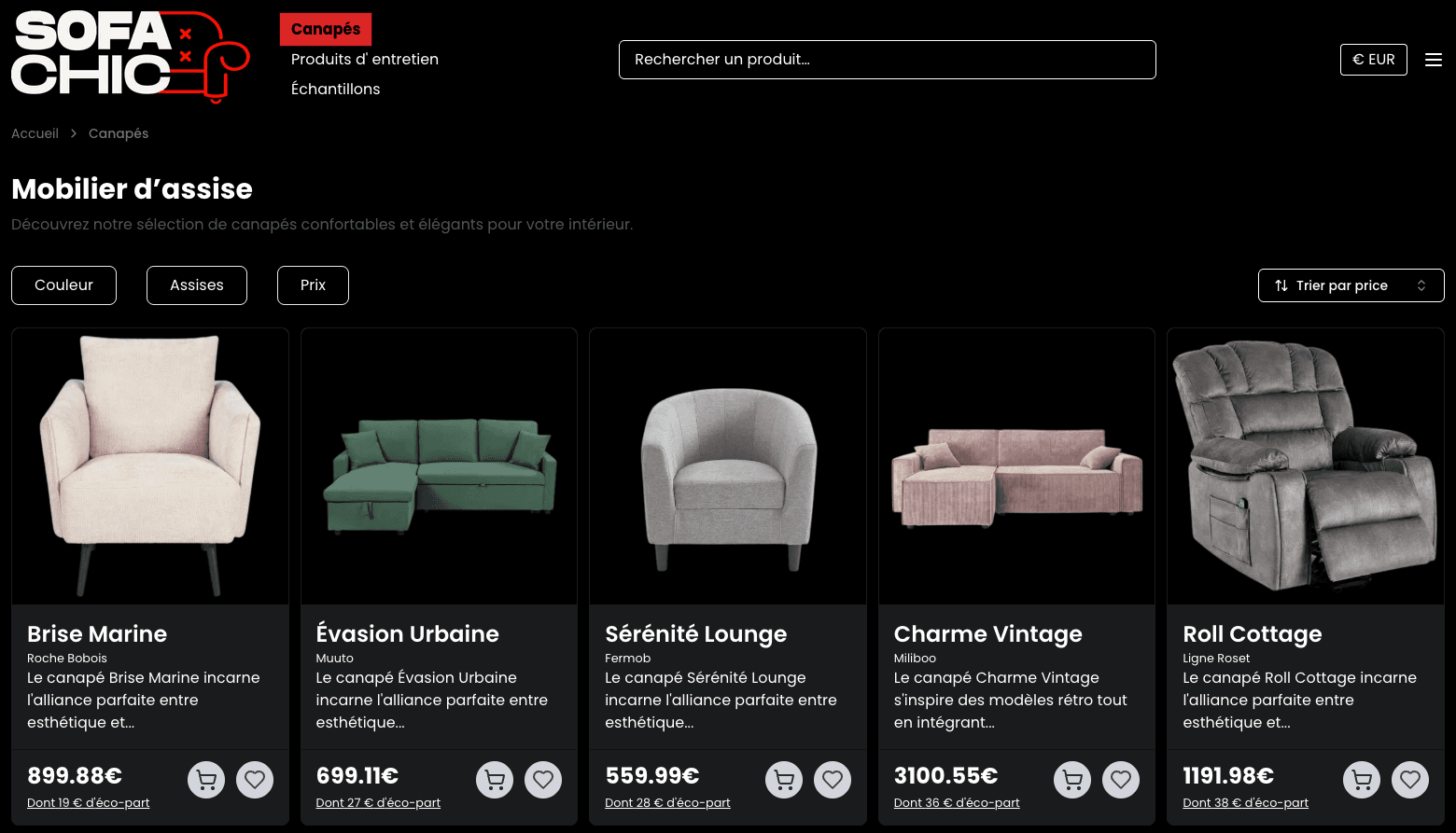Open the hamburger navigation menu

(x=1434, y=59)
